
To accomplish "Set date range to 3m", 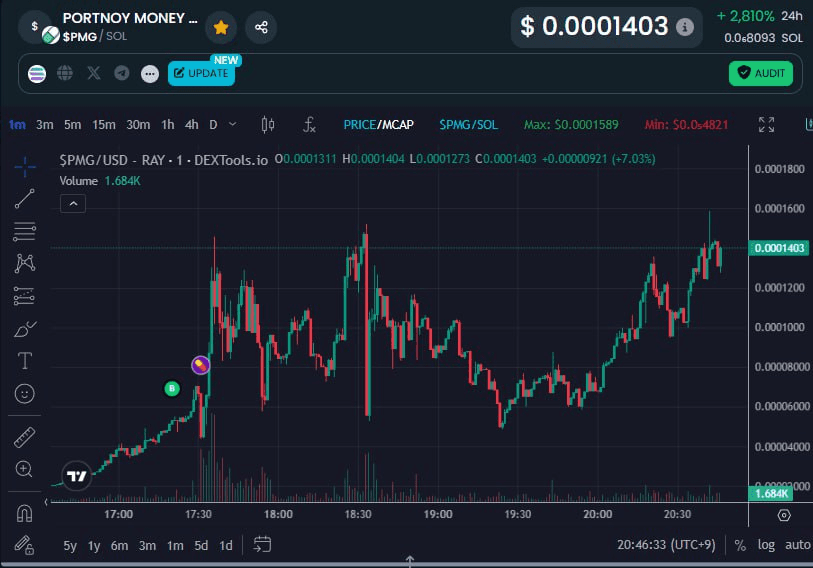I will [x=147, y=545].
